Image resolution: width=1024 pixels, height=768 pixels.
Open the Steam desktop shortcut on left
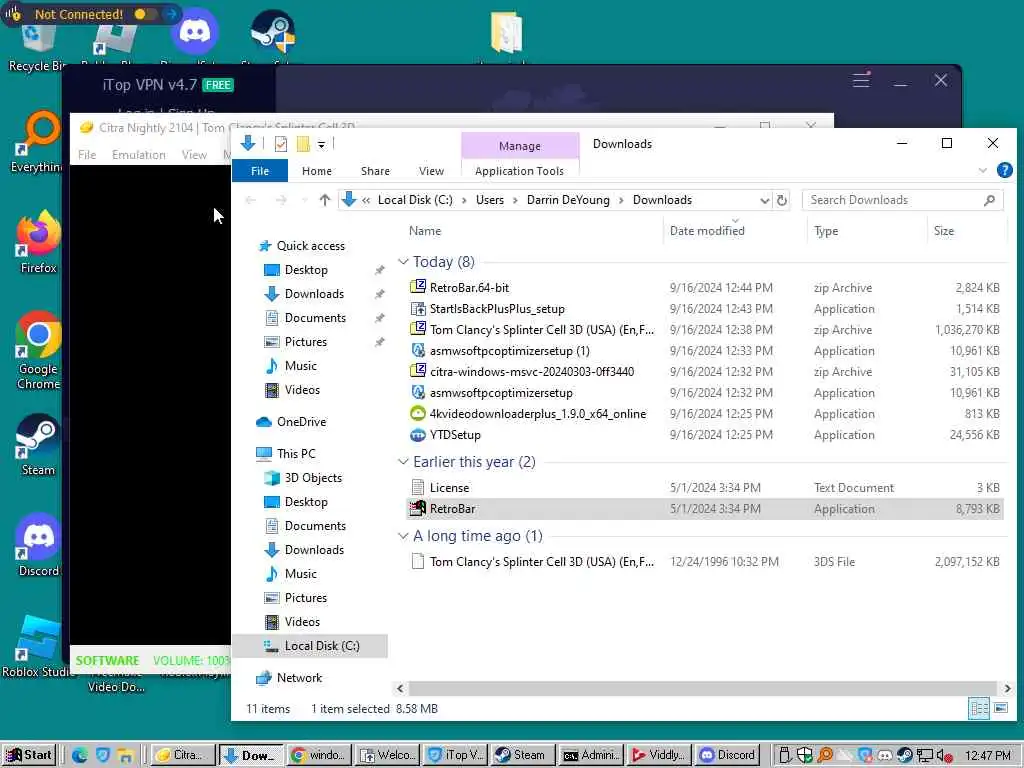click(x=38, y=445)
